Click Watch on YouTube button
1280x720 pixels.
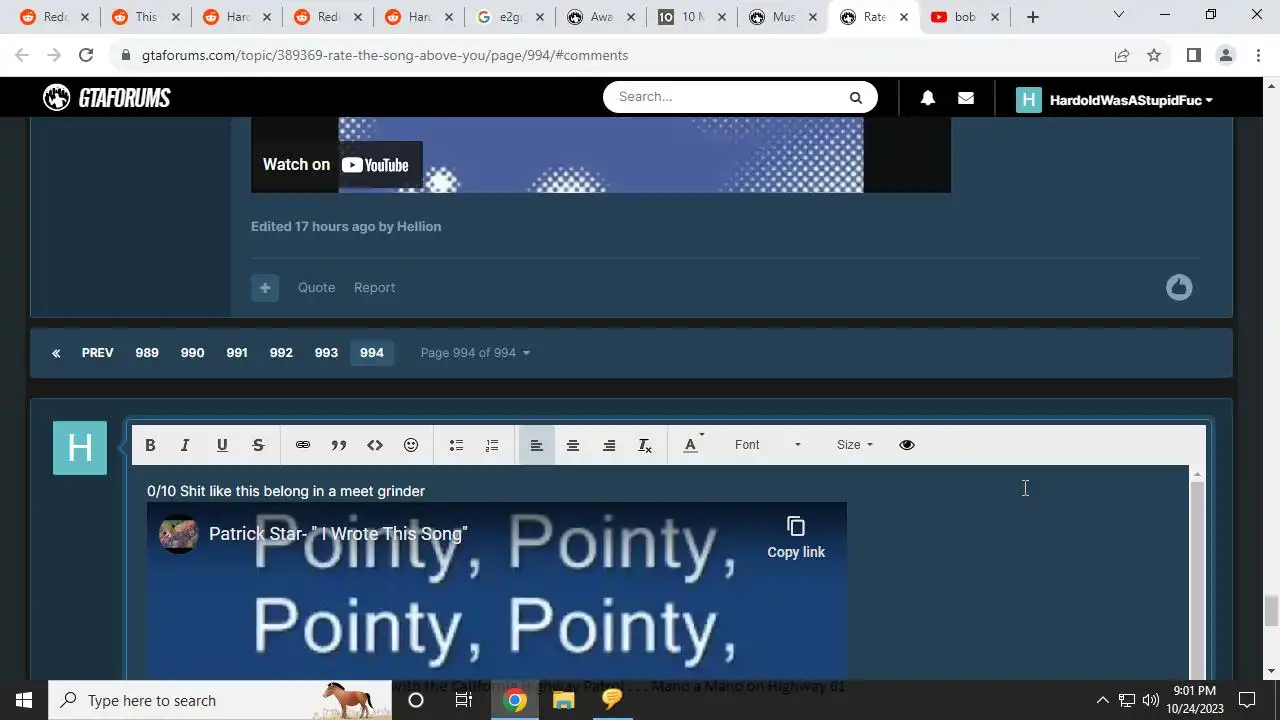pos(336,165)
